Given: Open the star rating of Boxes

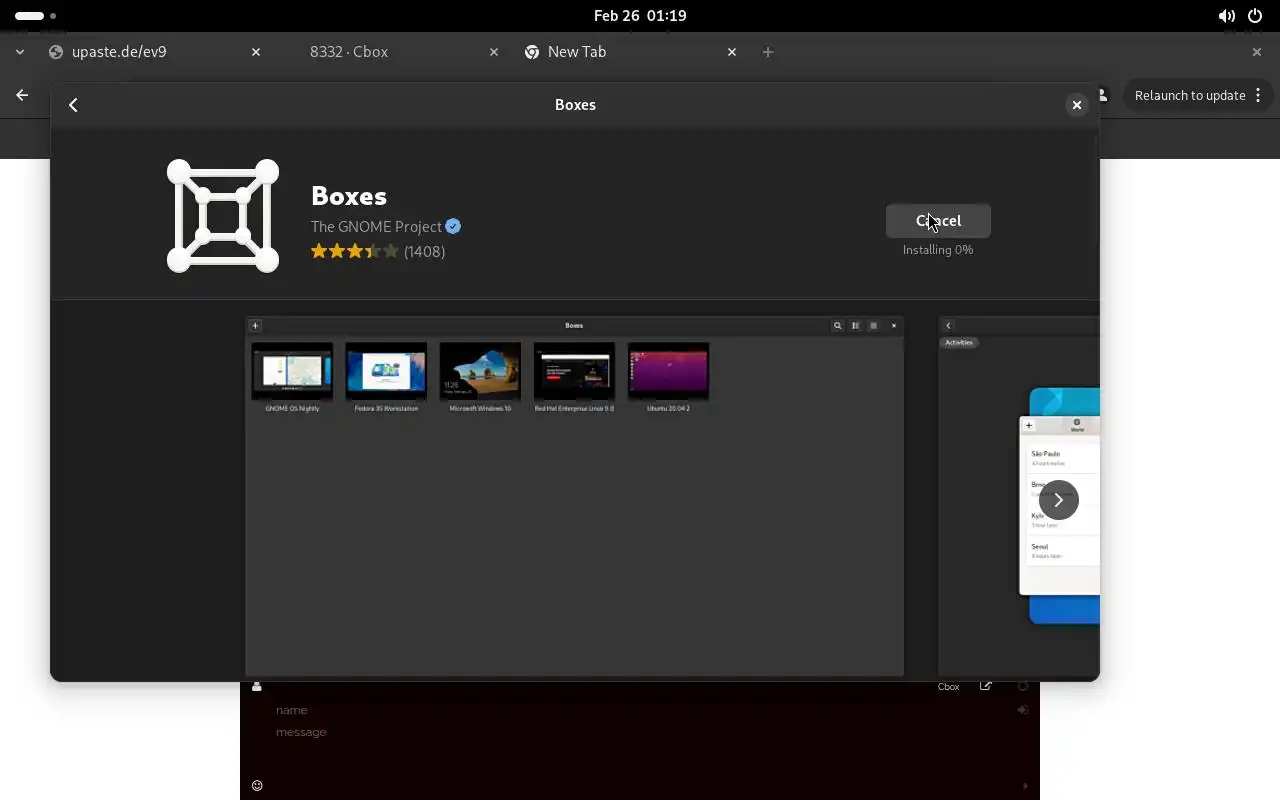Looking at the screenshot, I should (355, 251).
